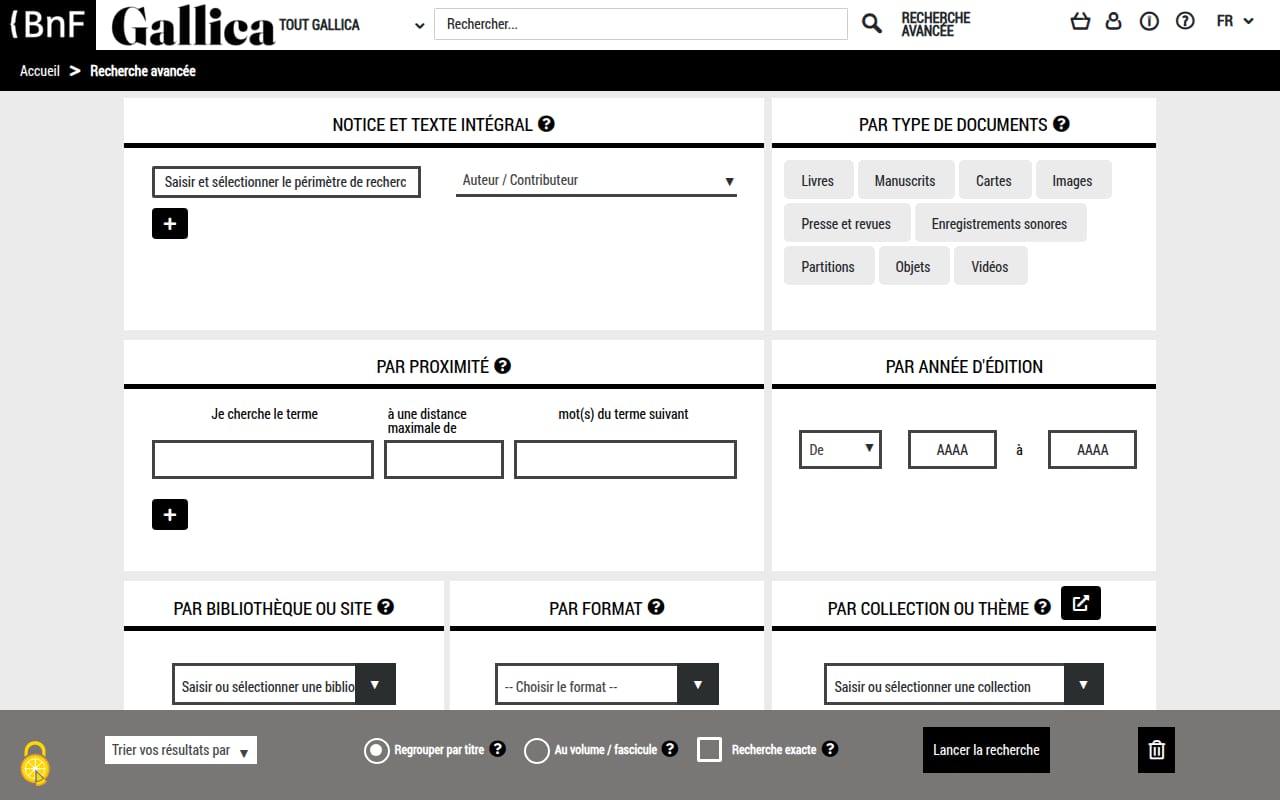Viewport: 1280px width, 800px height.
Task: Open the basket icon in header
Action: pyautogui.click(x=1080, y=21)
